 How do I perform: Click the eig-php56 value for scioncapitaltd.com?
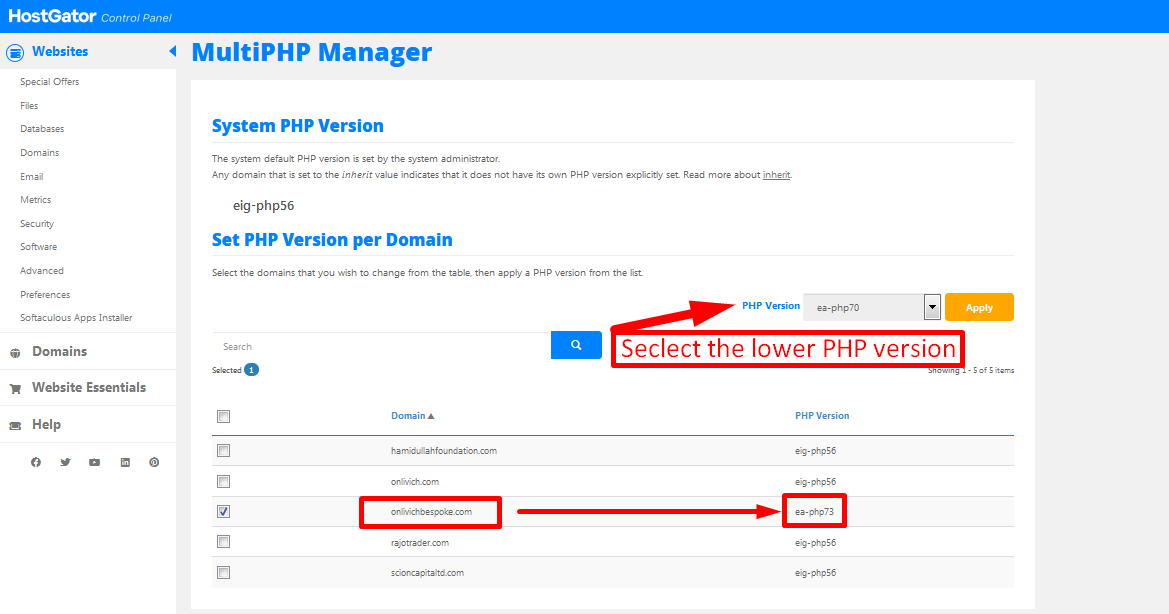(x=816, y=573)
